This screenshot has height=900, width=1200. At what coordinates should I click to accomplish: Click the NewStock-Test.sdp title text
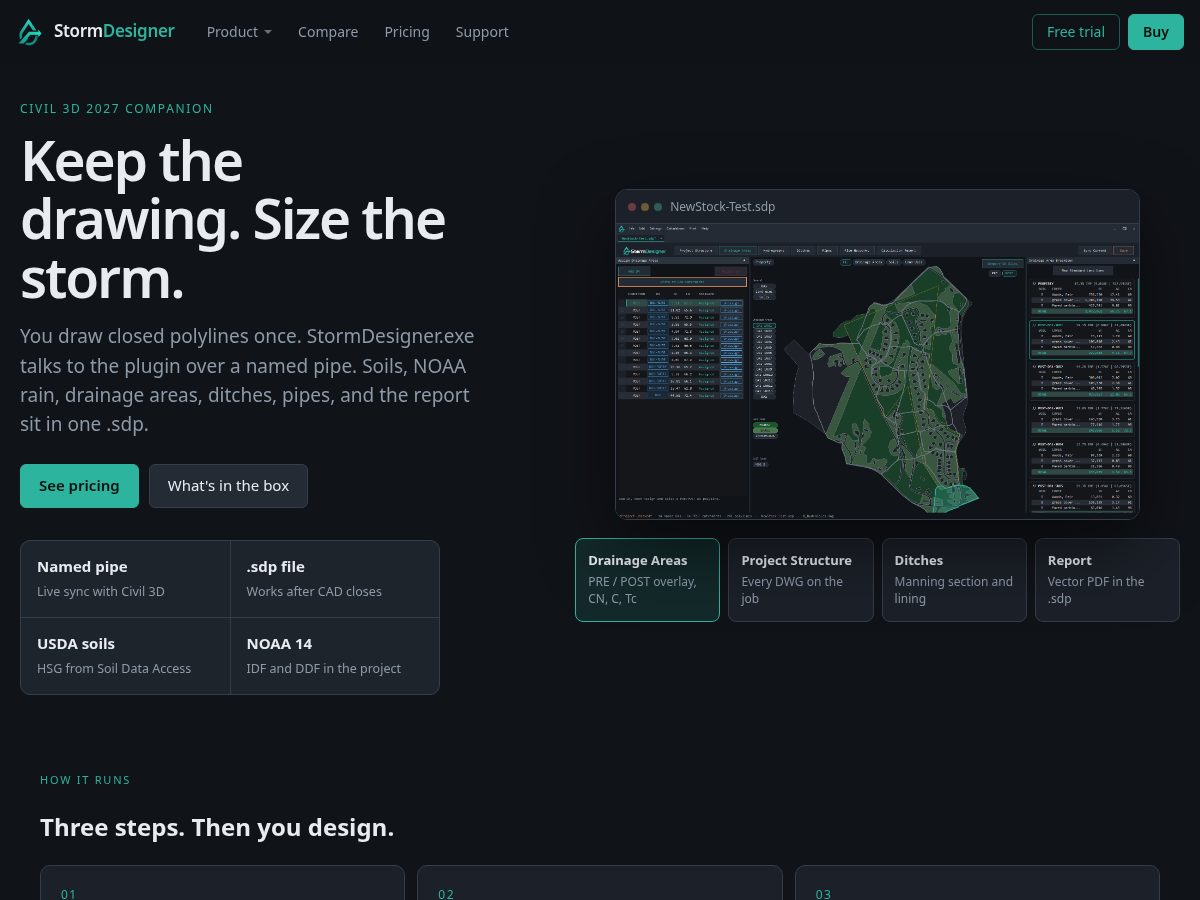(x=722, y=207)
